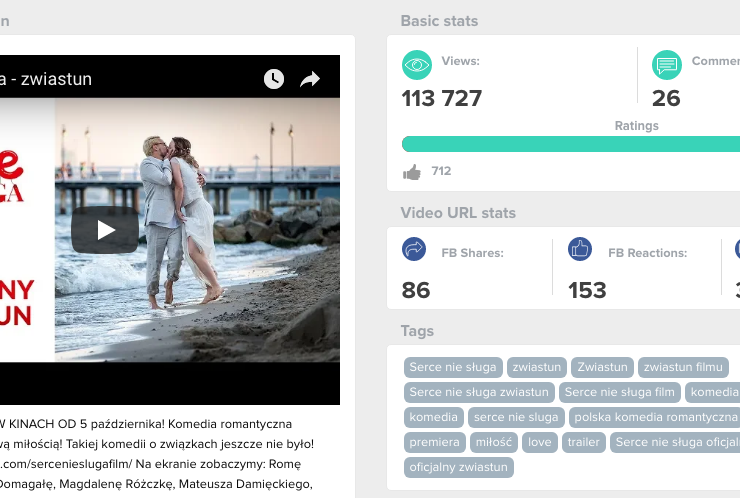This screenshot has width=740, height=498.
Task: Select the 'oficjalny zwiastun' tag
Action: coord(459,467)
